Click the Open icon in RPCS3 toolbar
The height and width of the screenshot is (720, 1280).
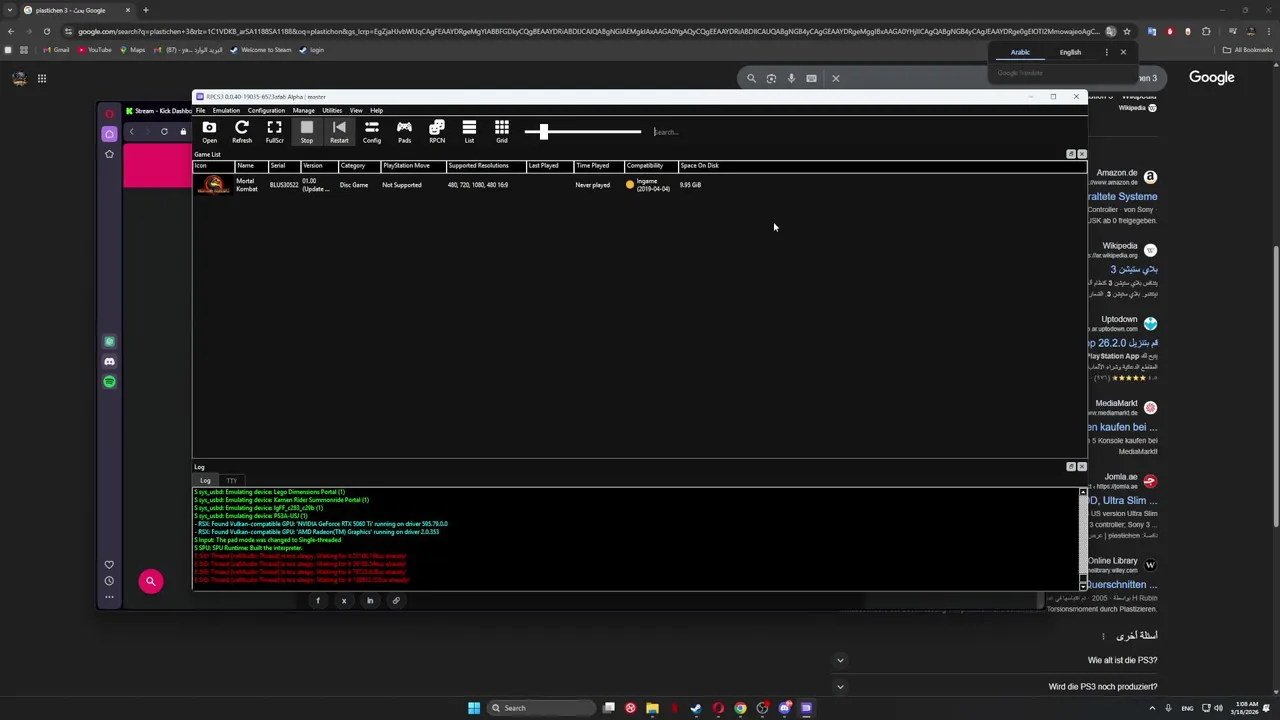tap(209, 131)
